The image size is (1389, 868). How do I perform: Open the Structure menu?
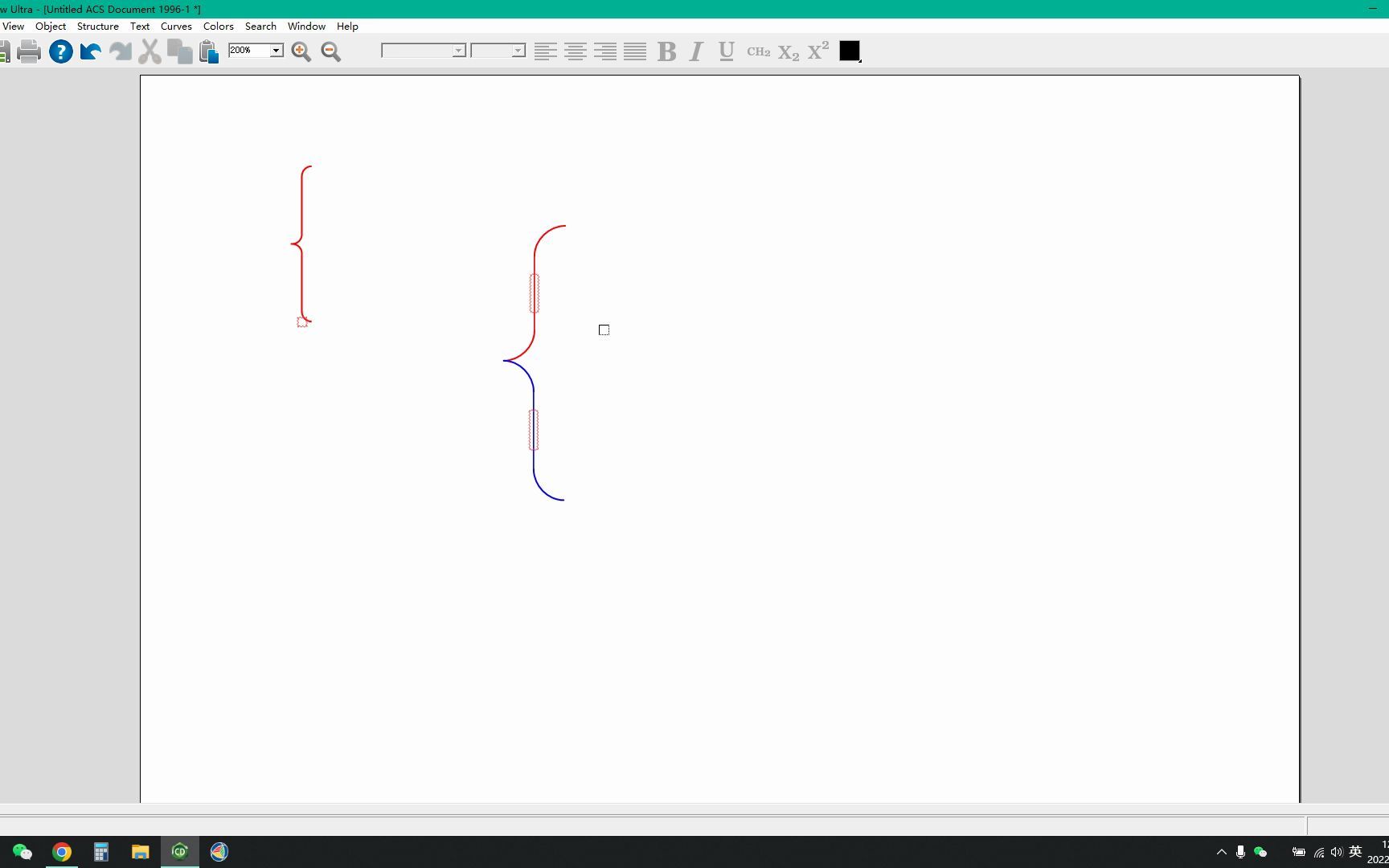tap(97, 26)
